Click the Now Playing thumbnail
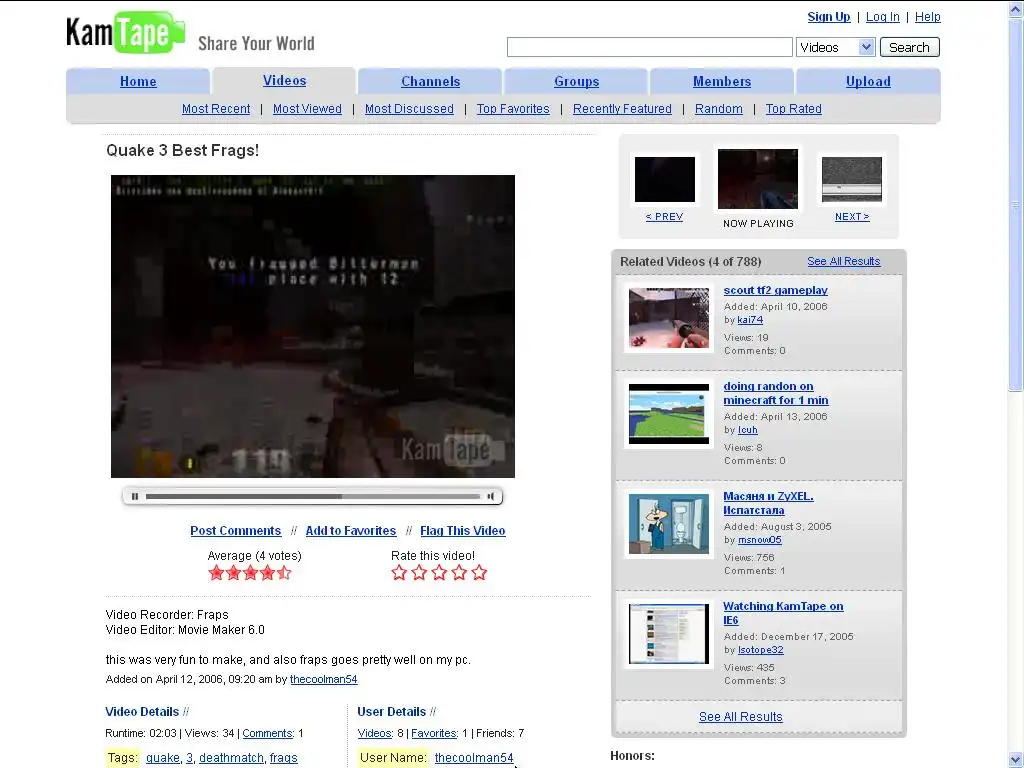1024x768 pixels. coord(758,179)
